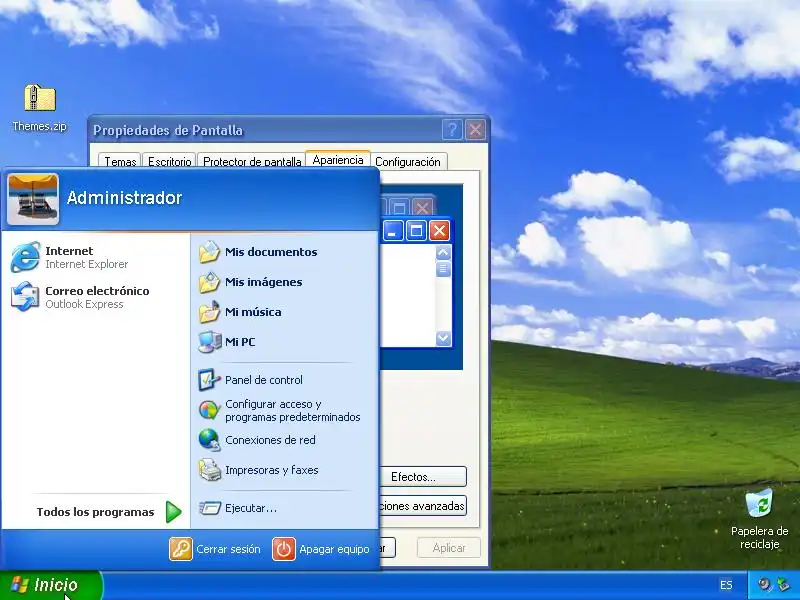Image resolution: width=800 pixels, height=600 pixels.
Task: Click maximize button in active preview window
Action: pyautogui.click(x=416, y=231)
